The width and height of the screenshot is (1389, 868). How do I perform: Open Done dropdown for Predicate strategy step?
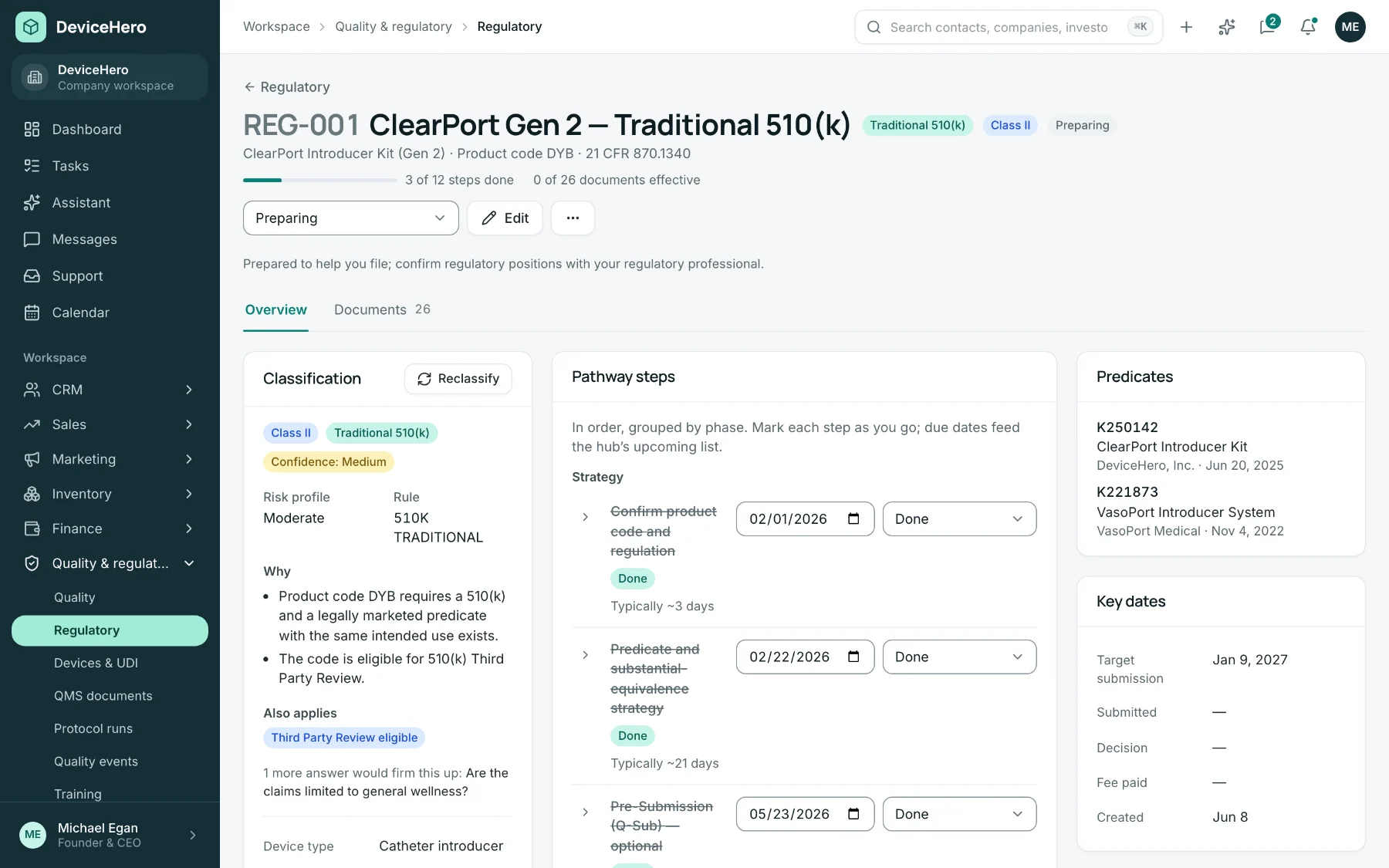[959, 657]
